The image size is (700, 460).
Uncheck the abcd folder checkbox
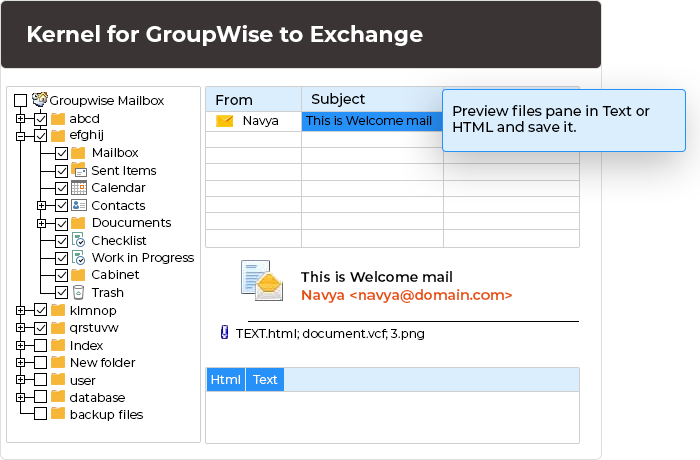coord(41,119)
